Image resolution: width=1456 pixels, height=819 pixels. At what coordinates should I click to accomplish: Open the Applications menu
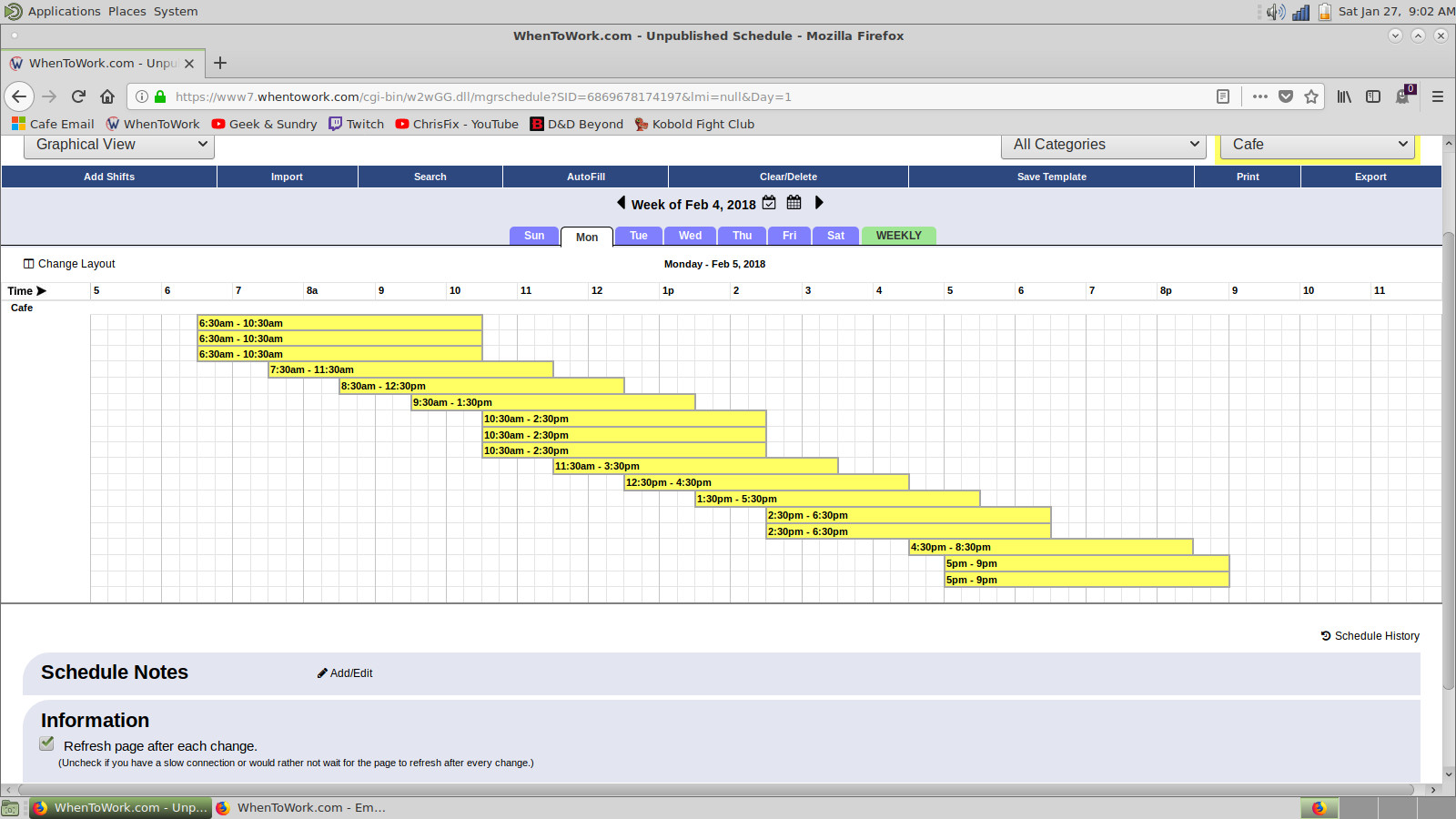64,12
